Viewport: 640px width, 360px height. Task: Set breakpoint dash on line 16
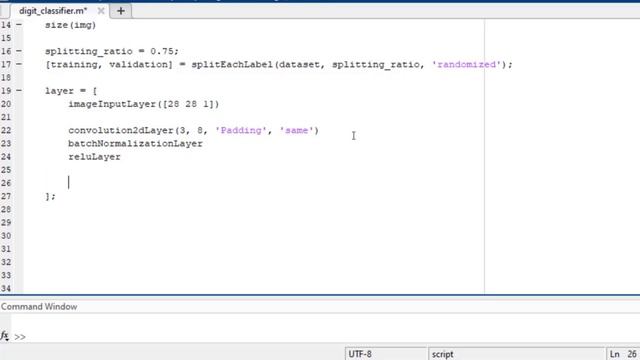(x=19, y=51)
